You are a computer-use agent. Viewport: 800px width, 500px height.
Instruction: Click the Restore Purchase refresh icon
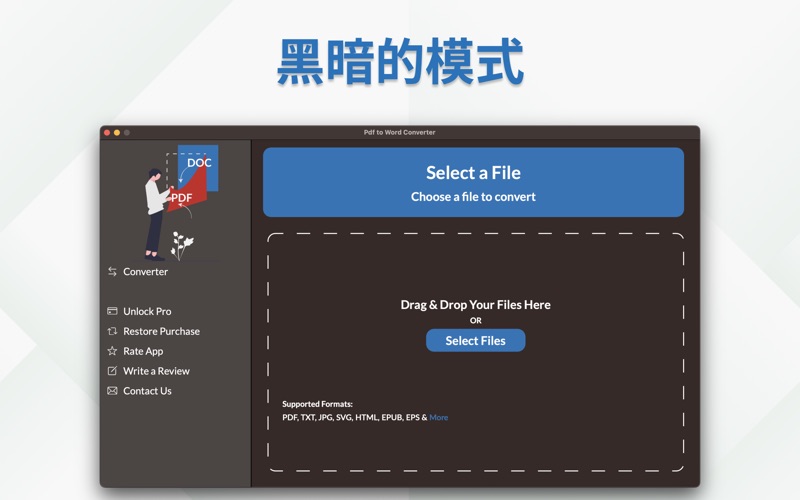[x=112, y=331]
